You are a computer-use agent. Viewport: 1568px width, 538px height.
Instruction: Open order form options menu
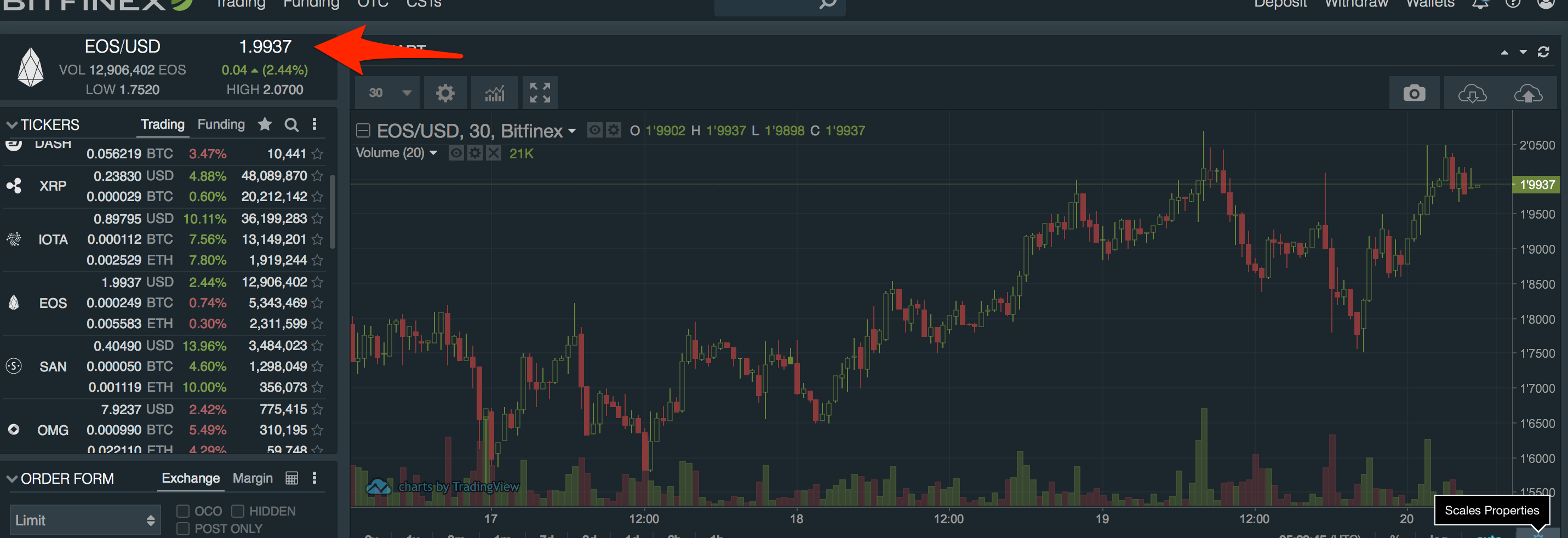(314, 478)
